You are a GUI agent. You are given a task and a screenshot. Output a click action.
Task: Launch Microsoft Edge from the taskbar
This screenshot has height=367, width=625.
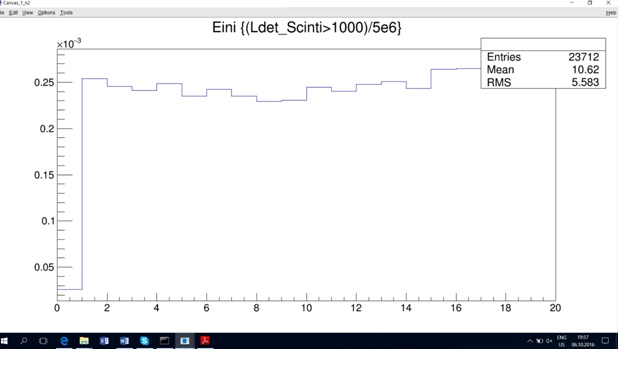pos(64,341)
